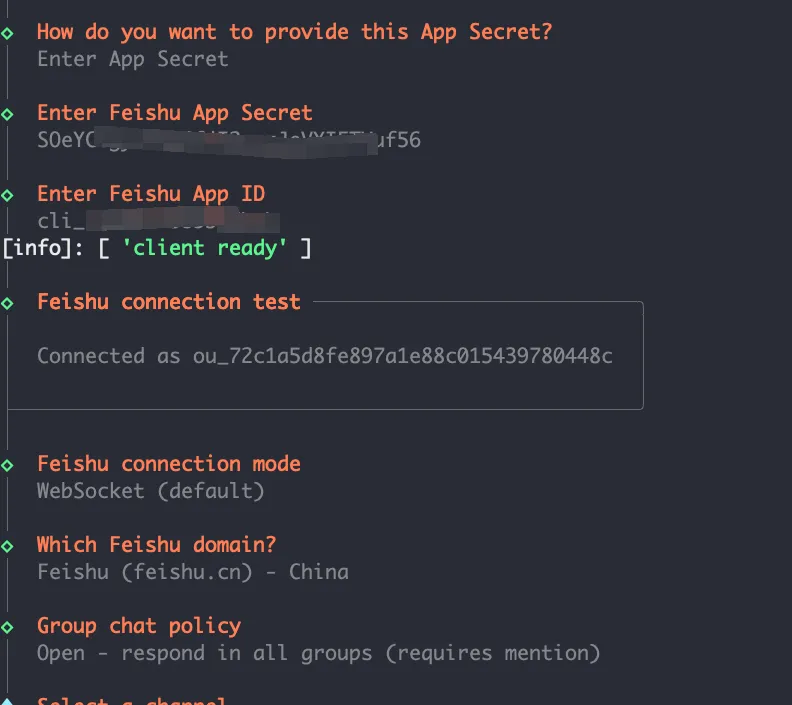Click the 'Feishu (feishu.cn) - China' domain value
This screenshot has height=705, width=792.
(192, 572)
